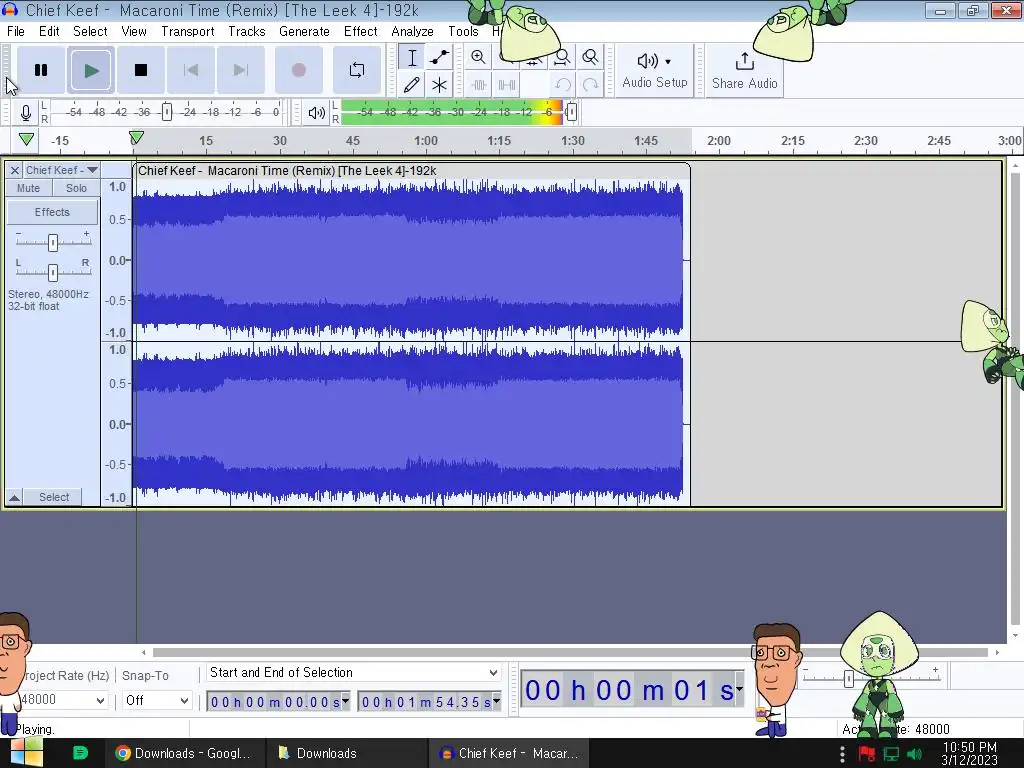Click the taskbar volume speaker icon

(x=916, y=754)
